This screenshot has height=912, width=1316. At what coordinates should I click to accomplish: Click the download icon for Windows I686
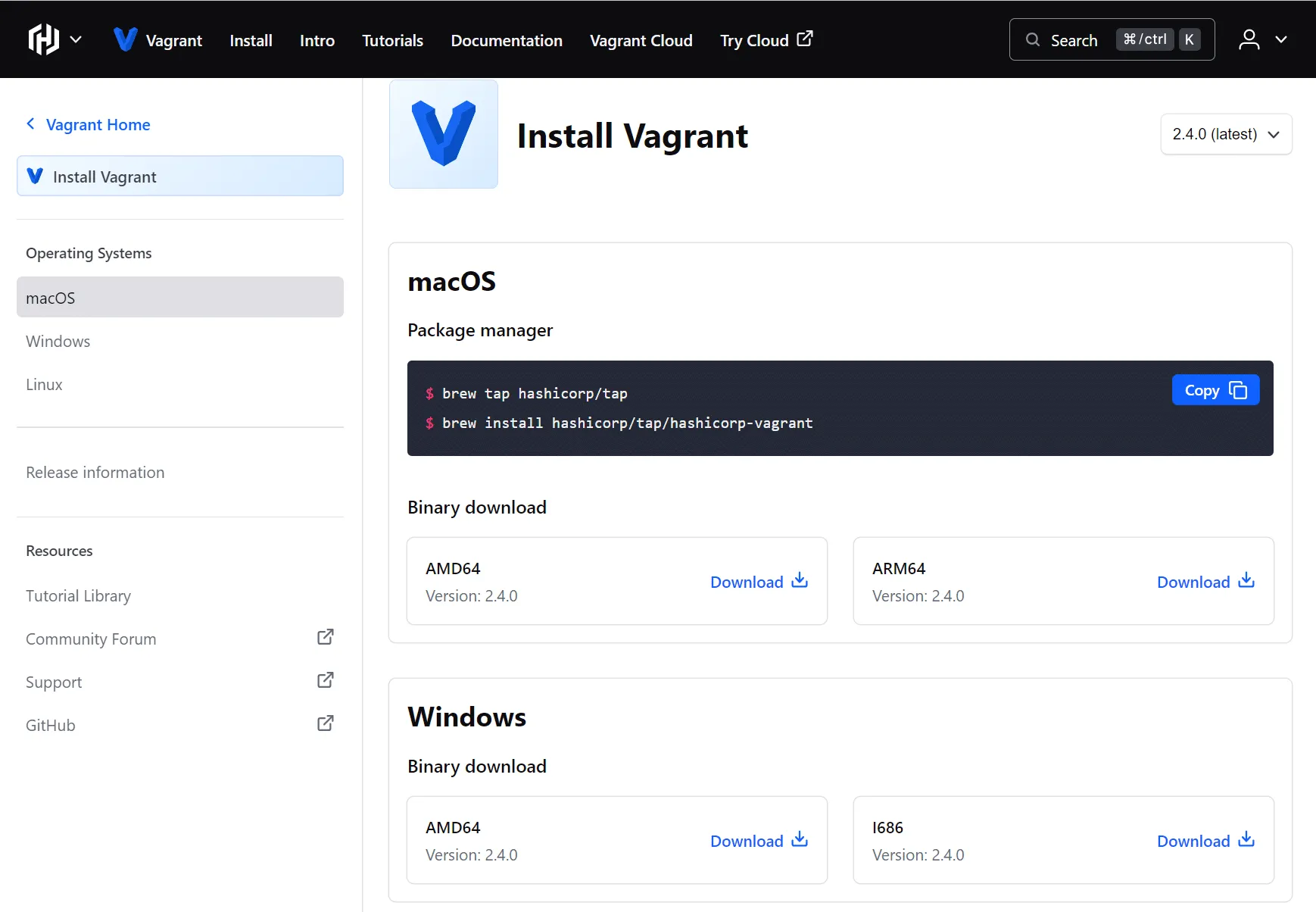coord(1246,839)
